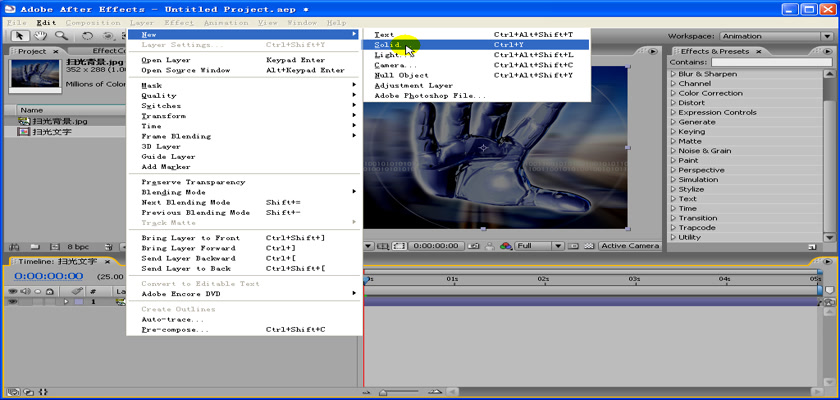Open composition panel options arrow button
Screen dimensions: 840x400
[x=652, y=51]
